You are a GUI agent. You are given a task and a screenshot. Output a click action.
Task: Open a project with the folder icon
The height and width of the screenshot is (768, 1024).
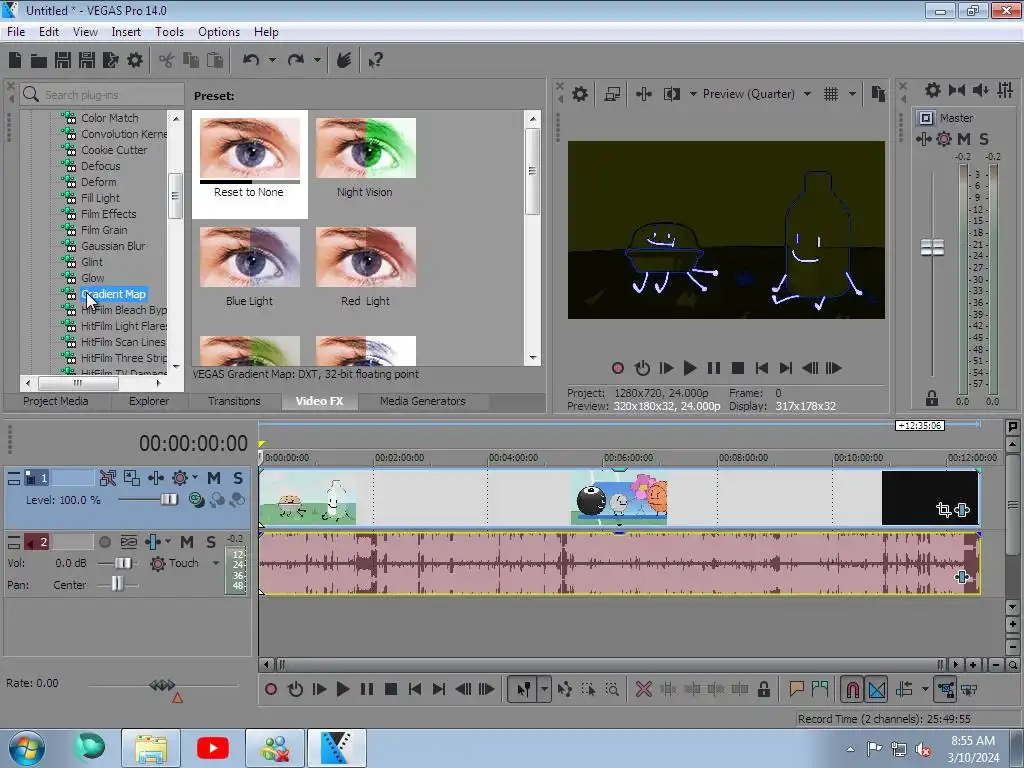click(x=39, y=61)
